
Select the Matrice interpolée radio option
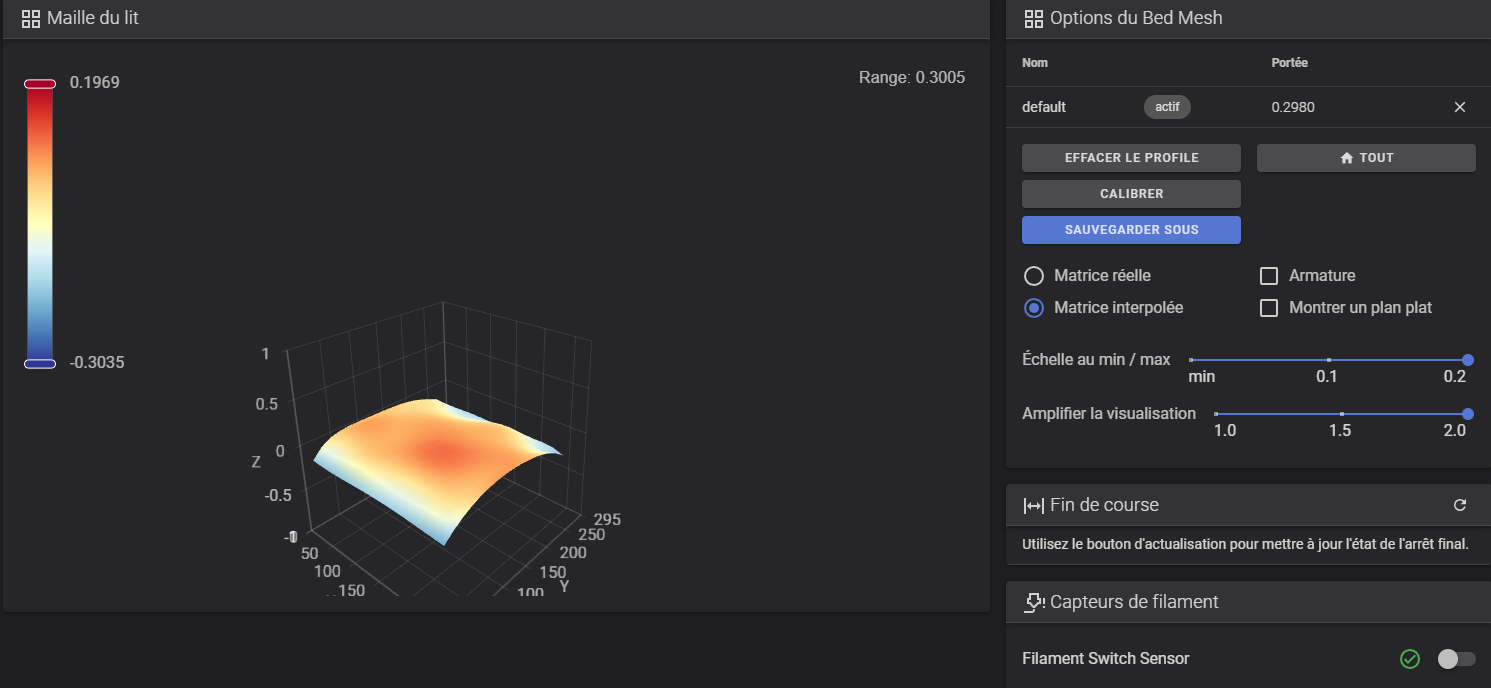1034,308
